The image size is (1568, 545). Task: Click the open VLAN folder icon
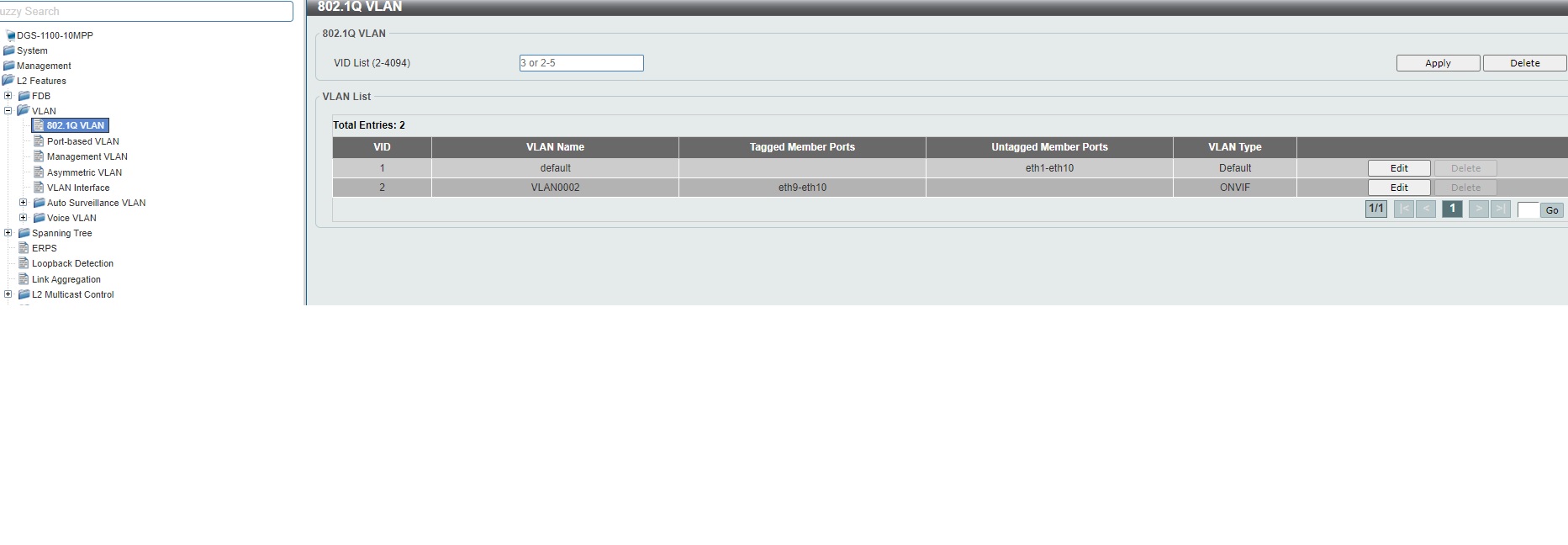pyautogui.click(x=24, y=110)
